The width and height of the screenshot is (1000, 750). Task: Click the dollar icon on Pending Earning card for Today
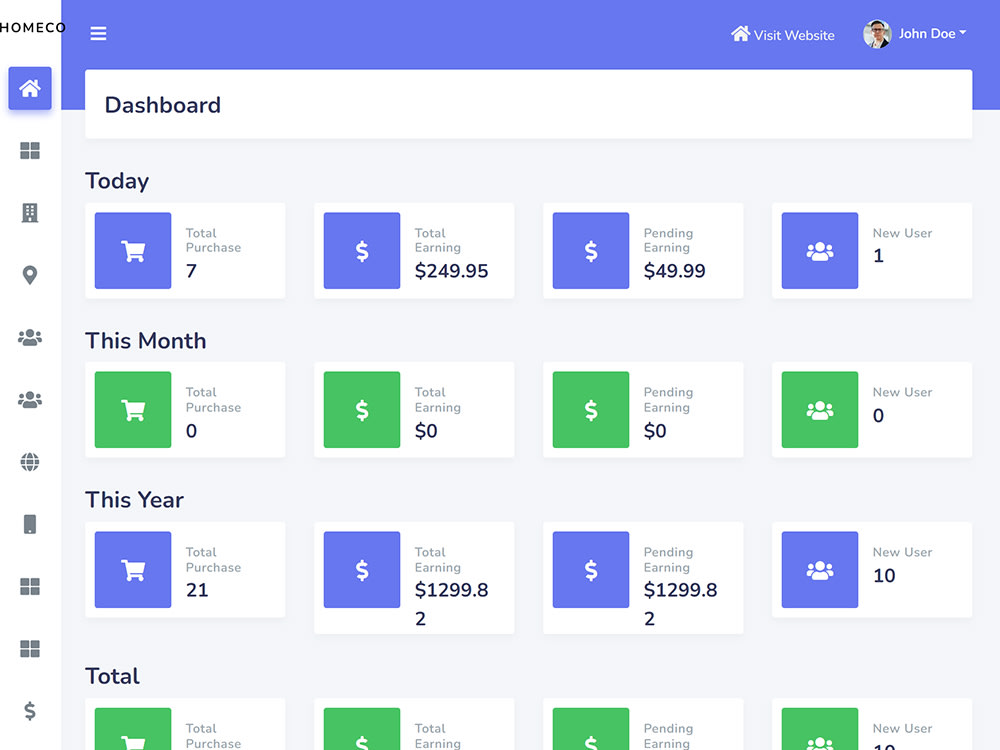591,251
